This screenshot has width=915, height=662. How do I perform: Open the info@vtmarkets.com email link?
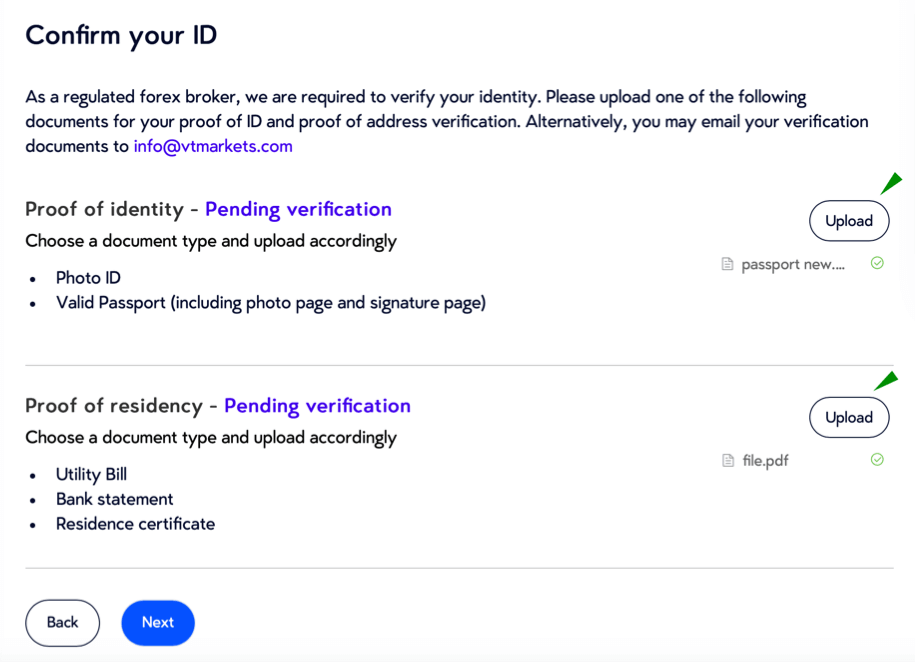point(213,146)
